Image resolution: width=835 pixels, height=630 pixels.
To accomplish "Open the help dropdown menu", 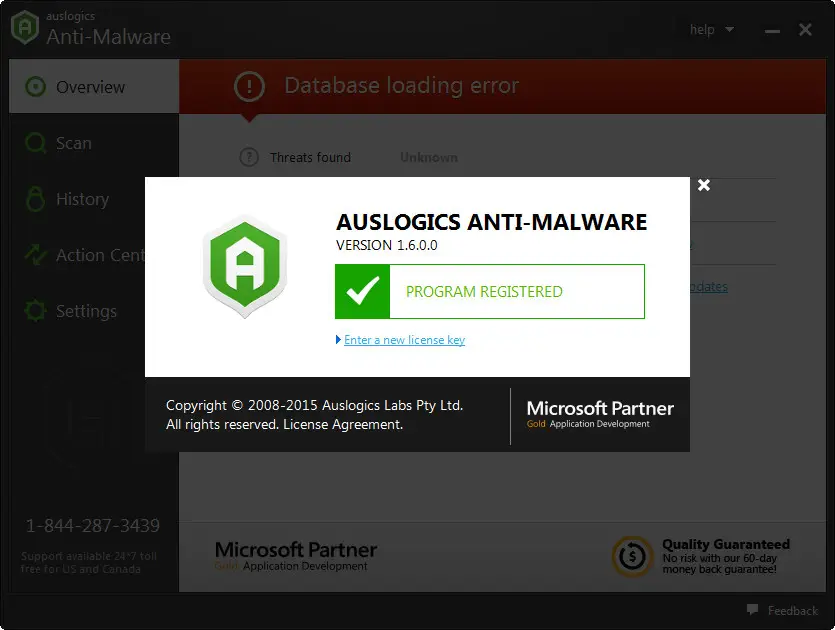I will [711, 30].
